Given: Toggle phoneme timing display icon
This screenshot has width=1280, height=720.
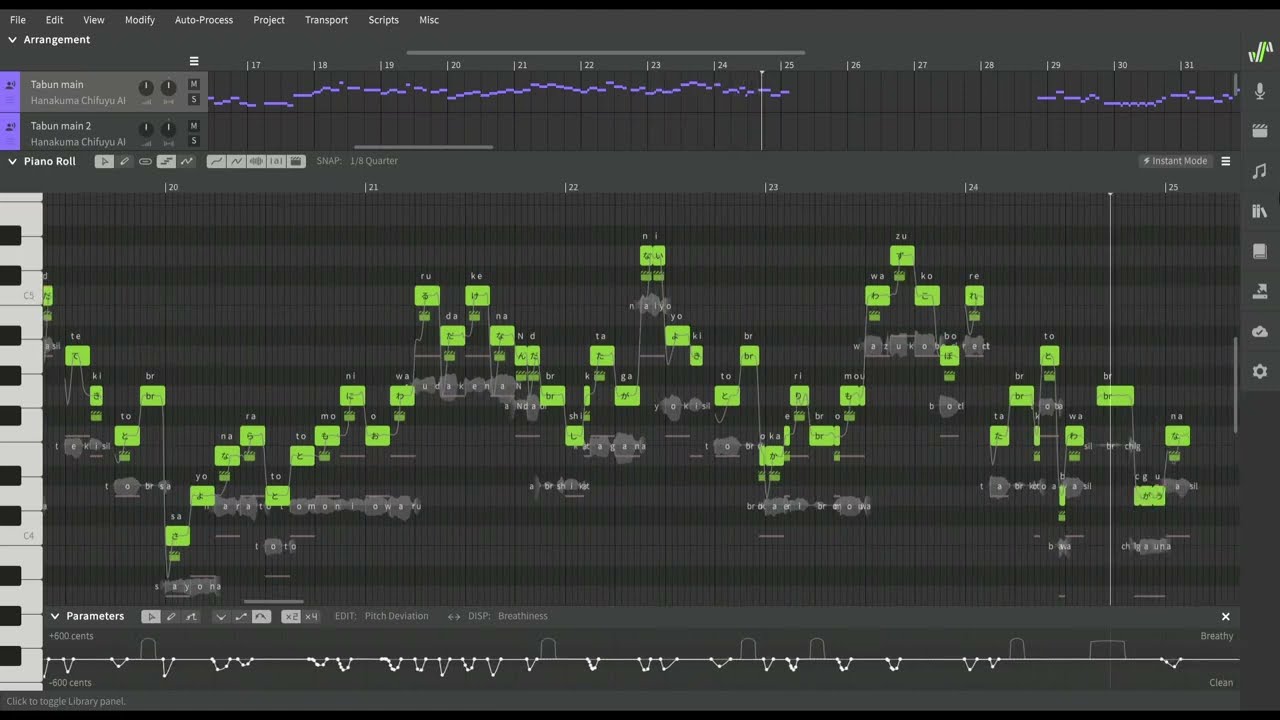Looking at the screenshot, I should point(276,161).
